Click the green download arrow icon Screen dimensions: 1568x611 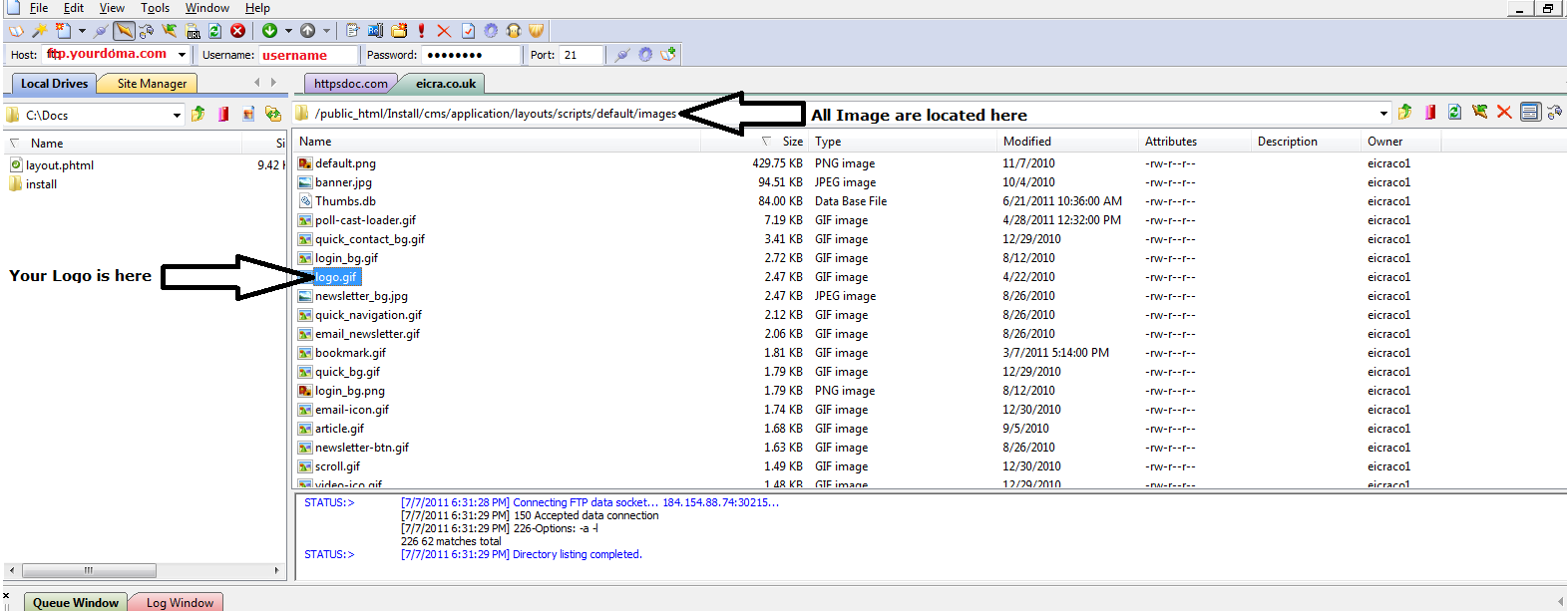tap(269, 31)
